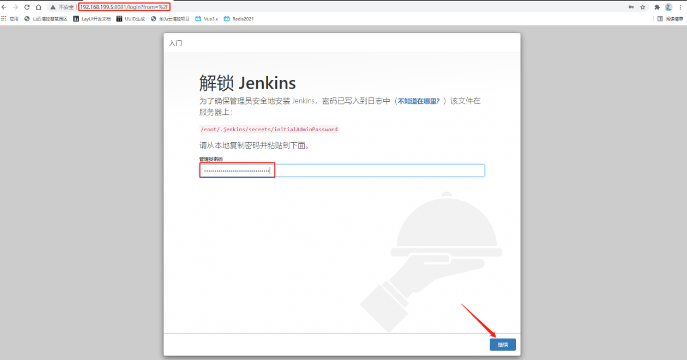Open the browser home page icon
This screenshot has height=360, width=687.
click(39, 7)
